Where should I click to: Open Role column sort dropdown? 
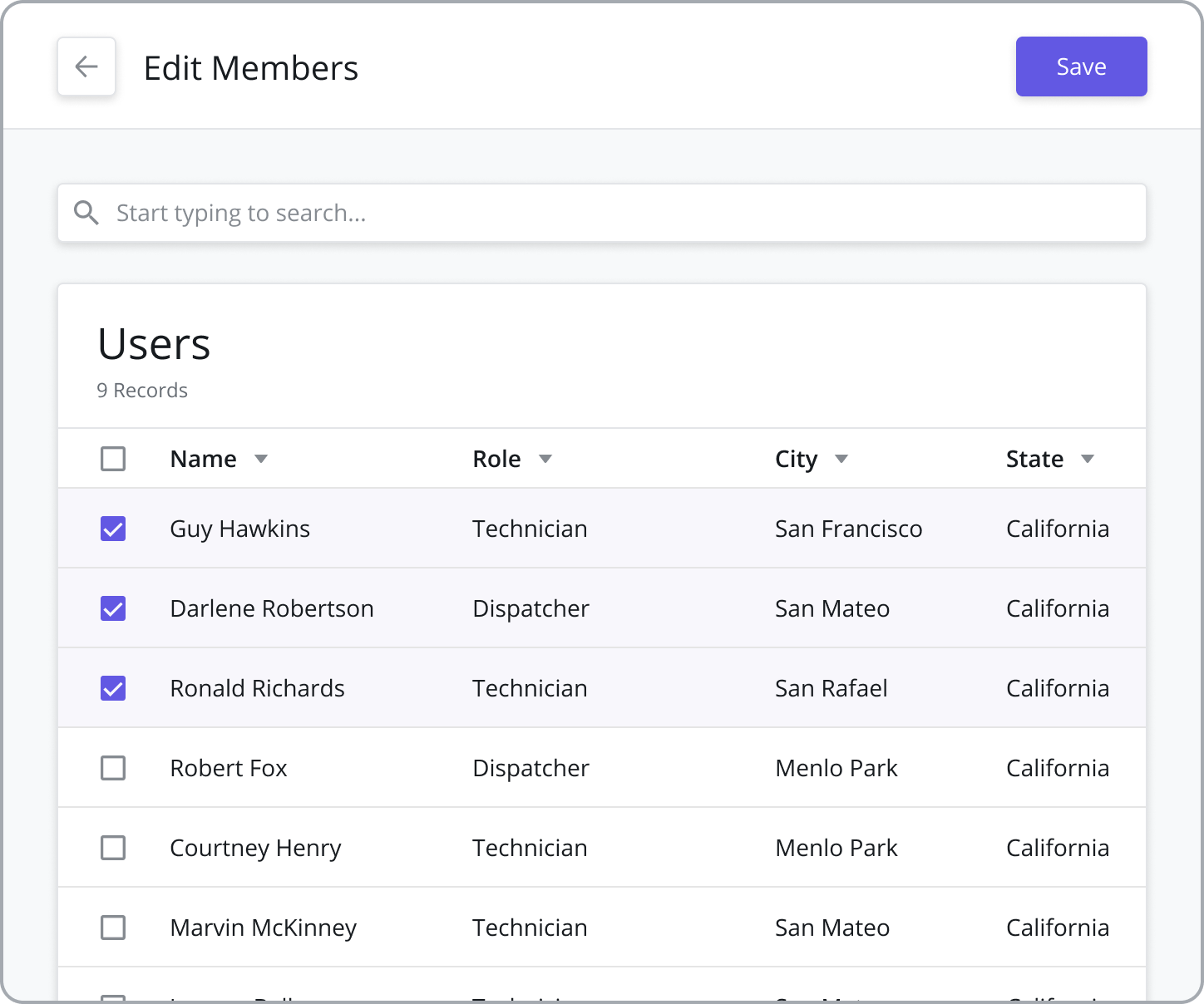click(x=545, y=459)
